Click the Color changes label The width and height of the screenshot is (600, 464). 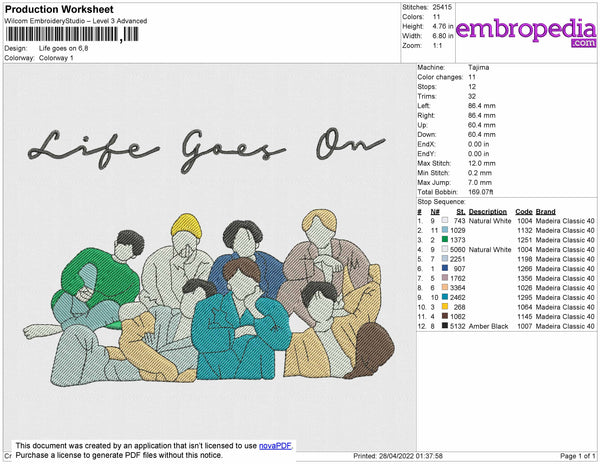click(440, 77)
